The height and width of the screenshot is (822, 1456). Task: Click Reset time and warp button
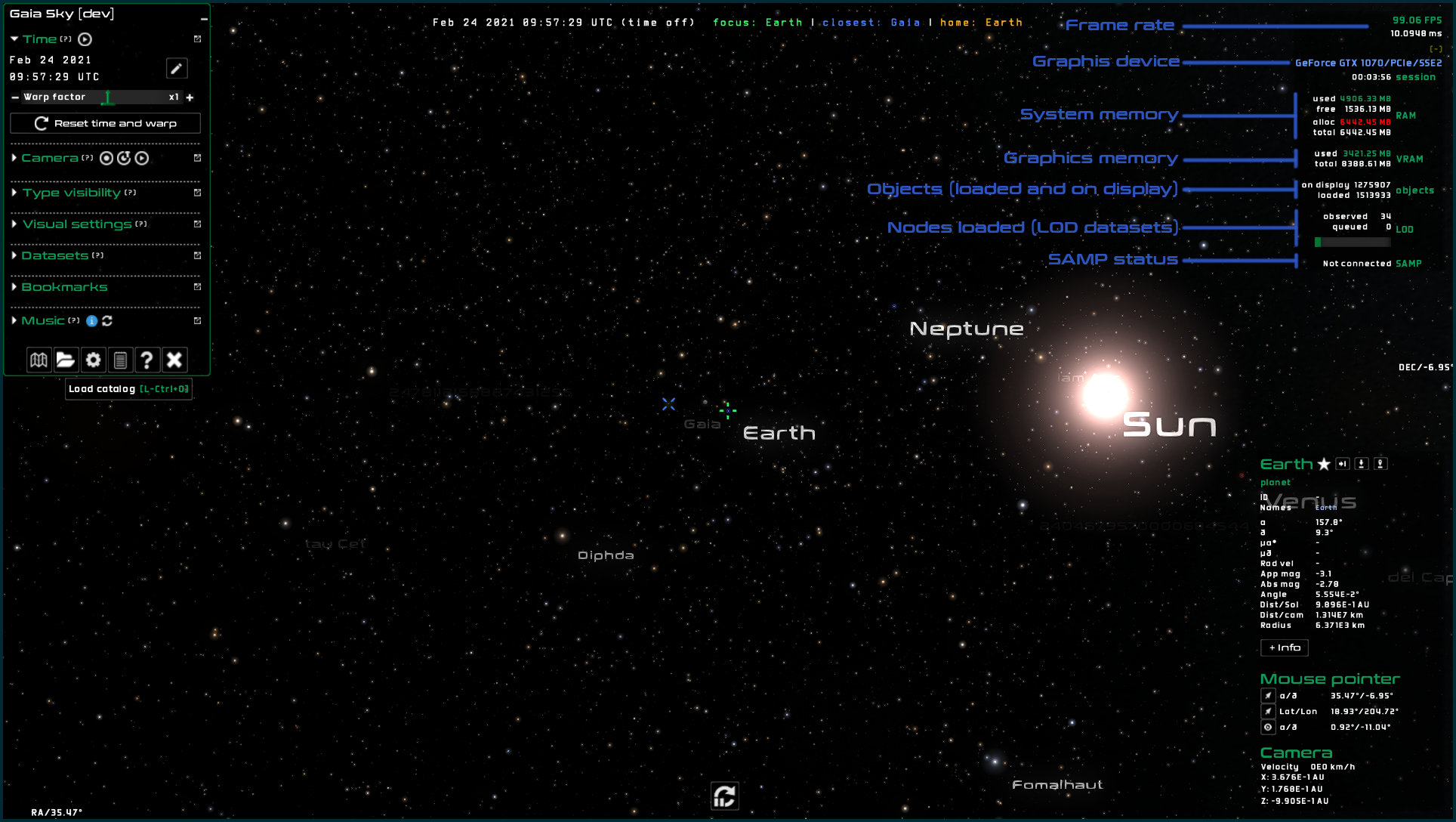pos(105,123)
